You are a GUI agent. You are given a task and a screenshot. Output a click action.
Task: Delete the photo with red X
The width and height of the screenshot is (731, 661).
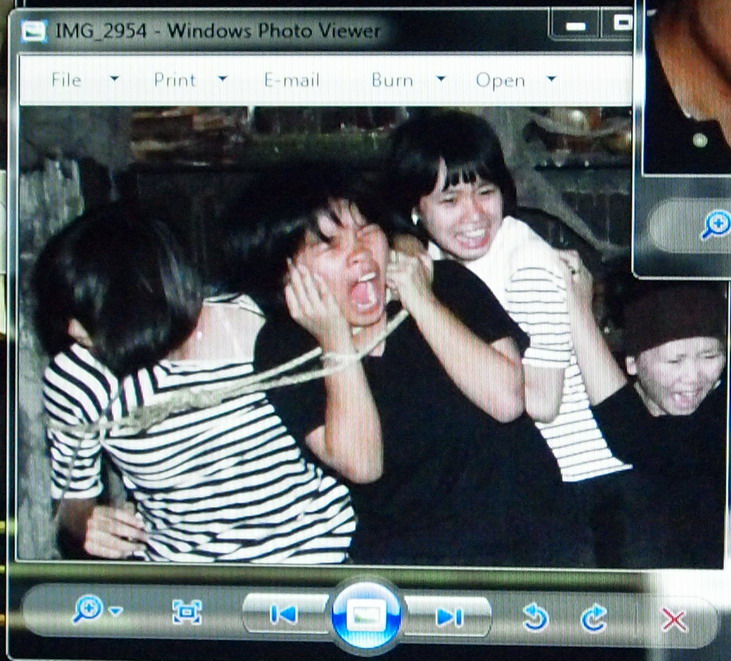(x=674, y=620)
